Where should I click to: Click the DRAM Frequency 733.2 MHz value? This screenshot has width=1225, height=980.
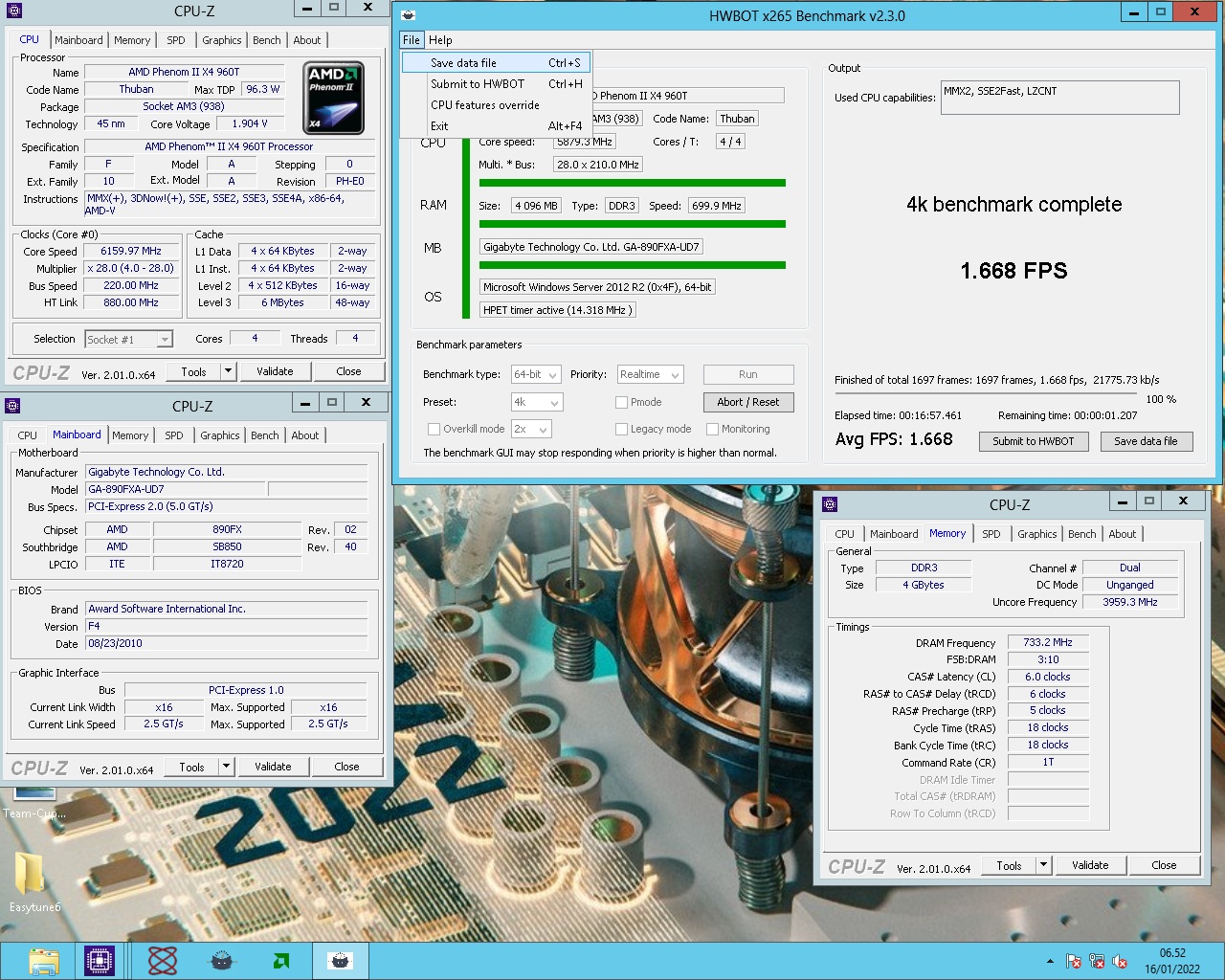click(1048, 643)
